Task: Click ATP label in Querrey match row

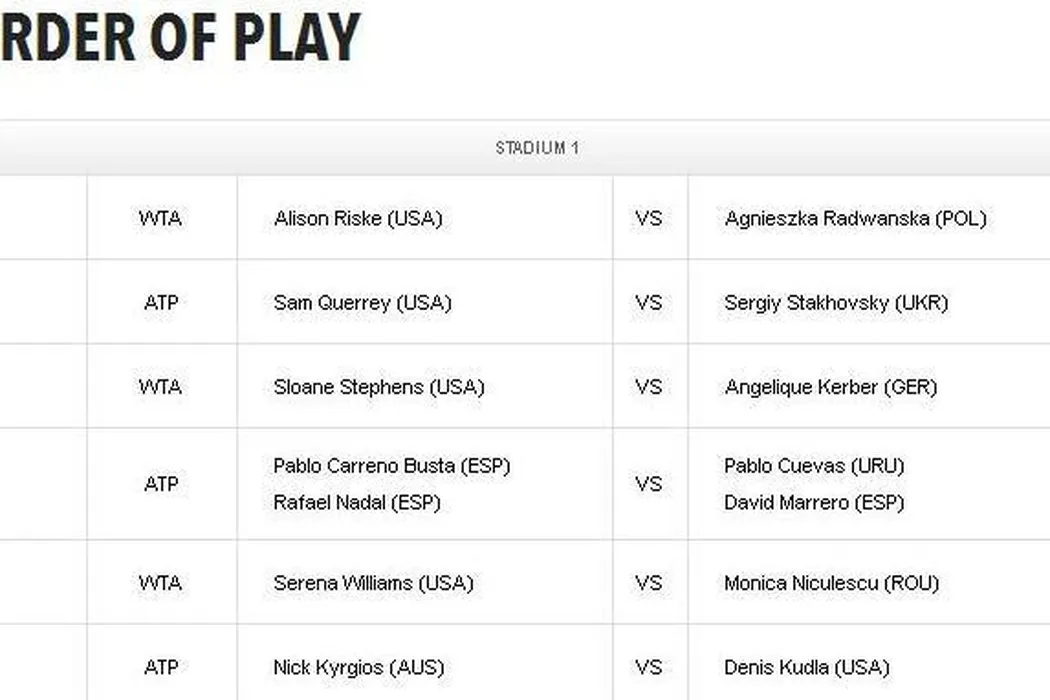Action: (160, 302)
